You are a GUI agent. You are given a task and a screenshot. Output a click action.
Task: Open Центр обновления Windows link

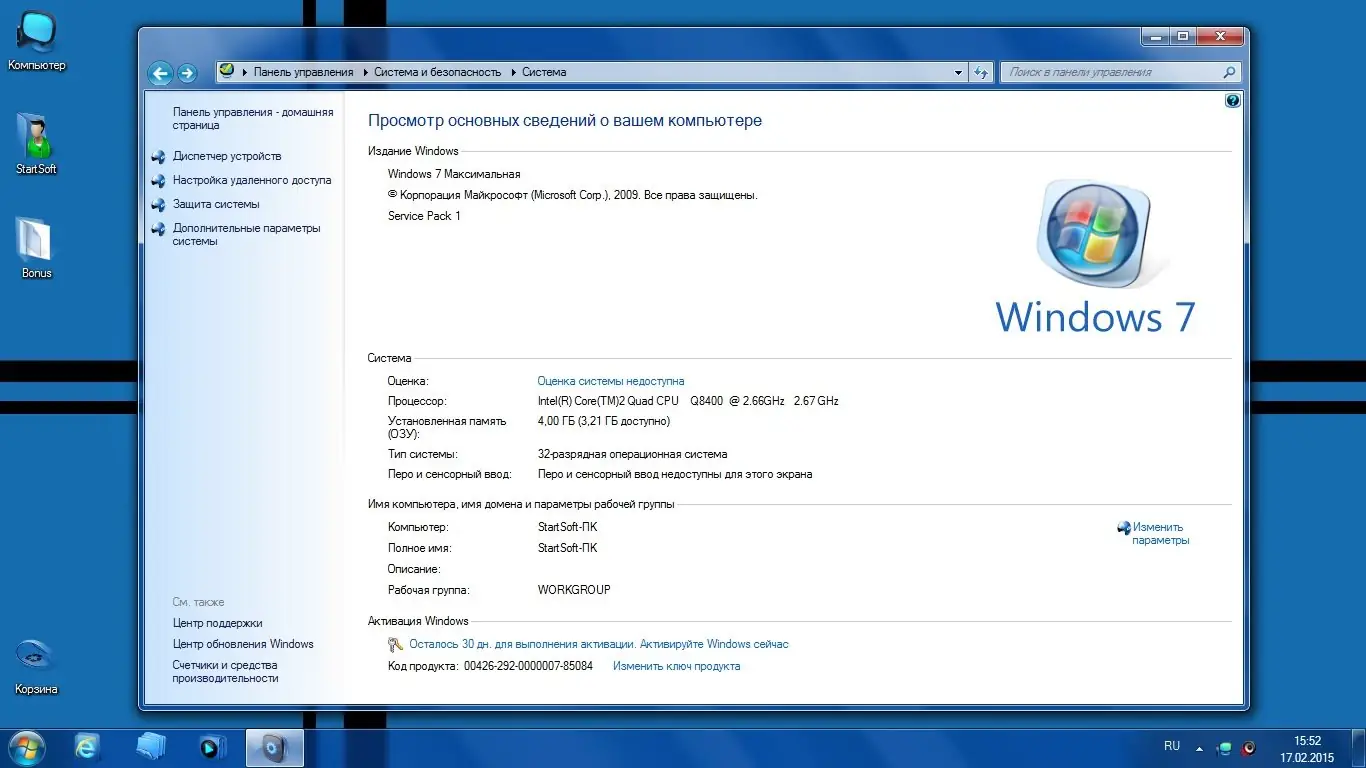click(x=243, y=644)
